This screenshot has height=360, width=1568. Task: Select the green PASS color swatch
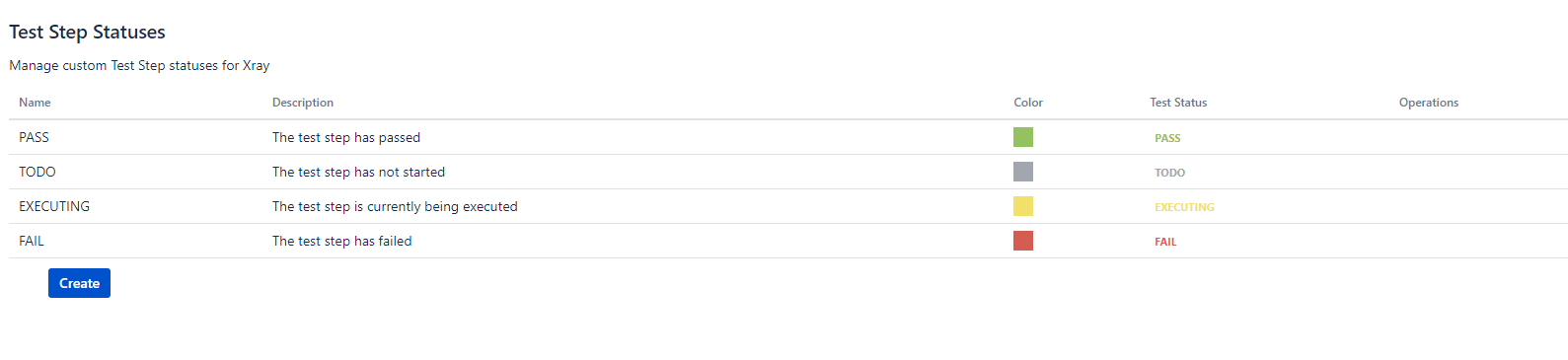(x=1023, y=137)
